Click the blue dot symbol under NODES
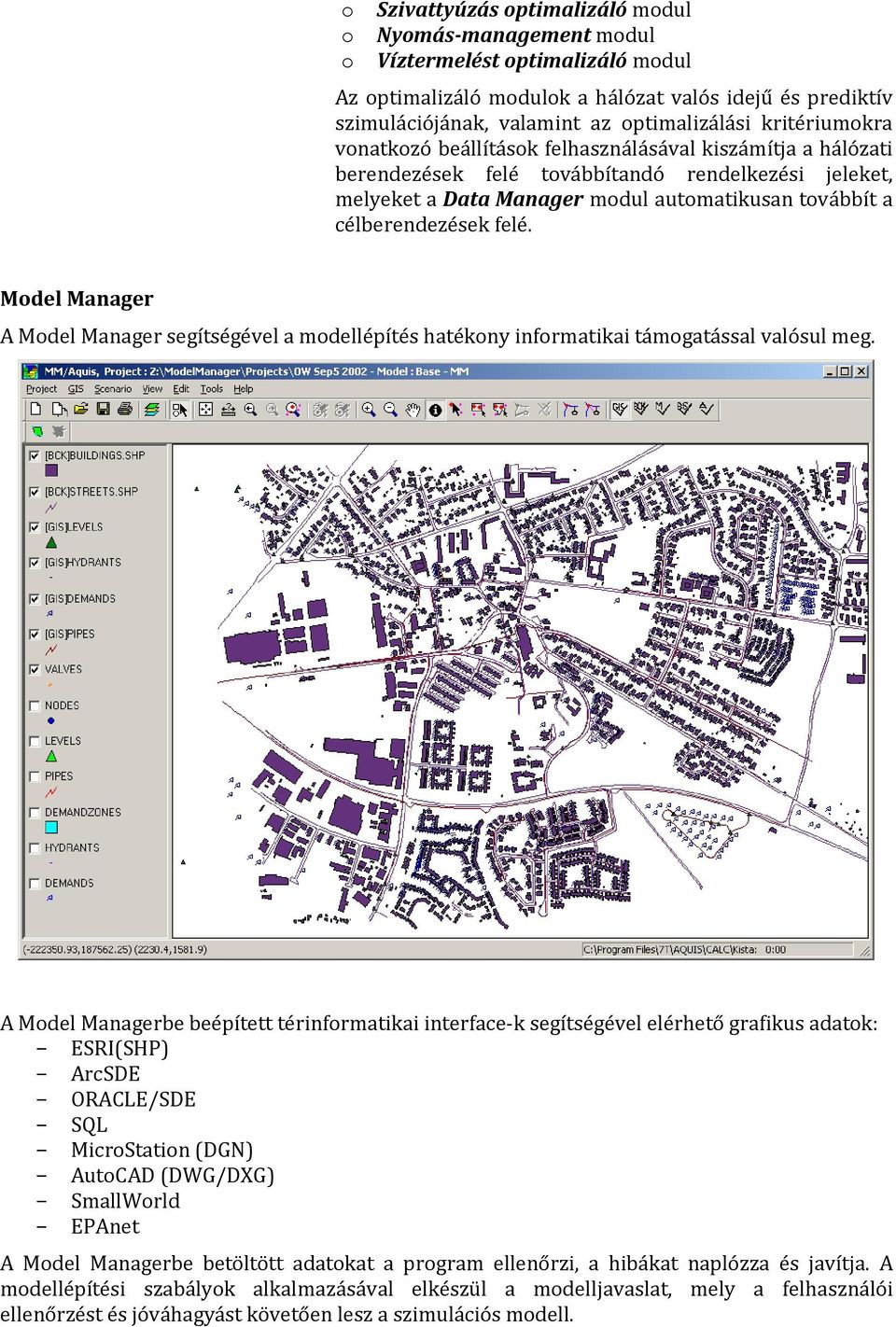 click(50, 720)
